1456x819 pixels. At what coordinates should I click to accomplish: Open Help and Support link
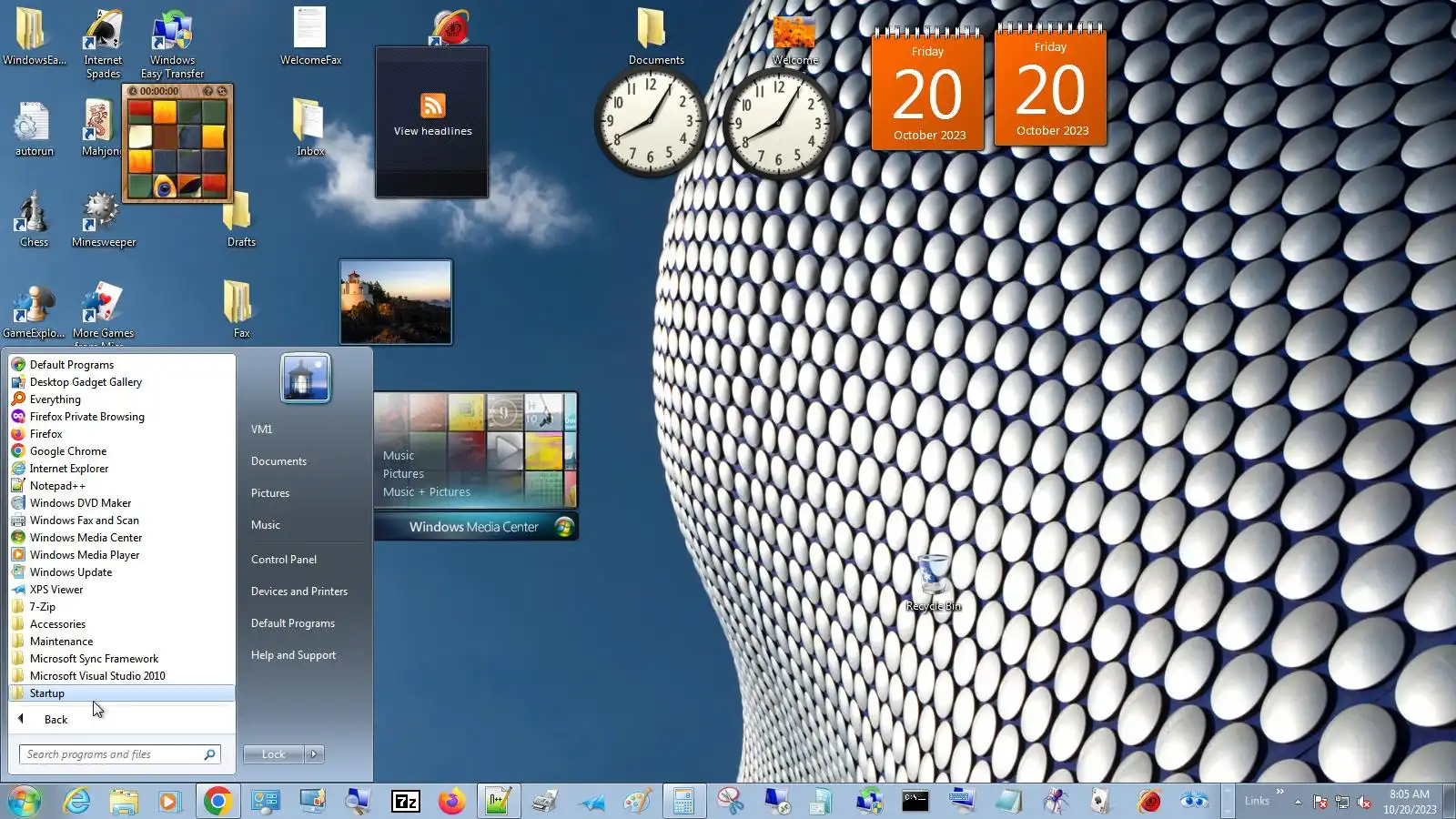pos(293,655)
